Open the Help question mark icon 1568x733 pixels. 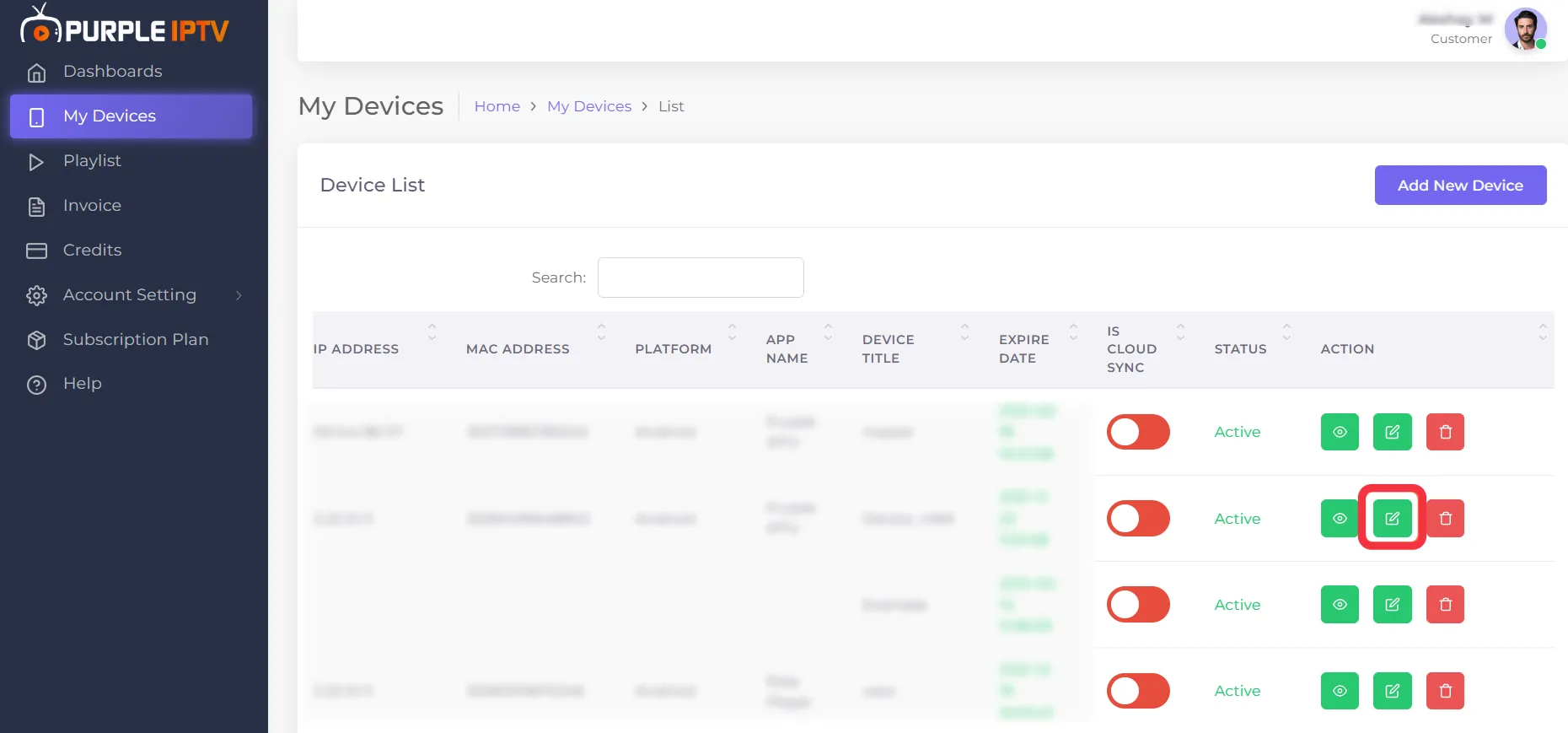tap(36, 385)
